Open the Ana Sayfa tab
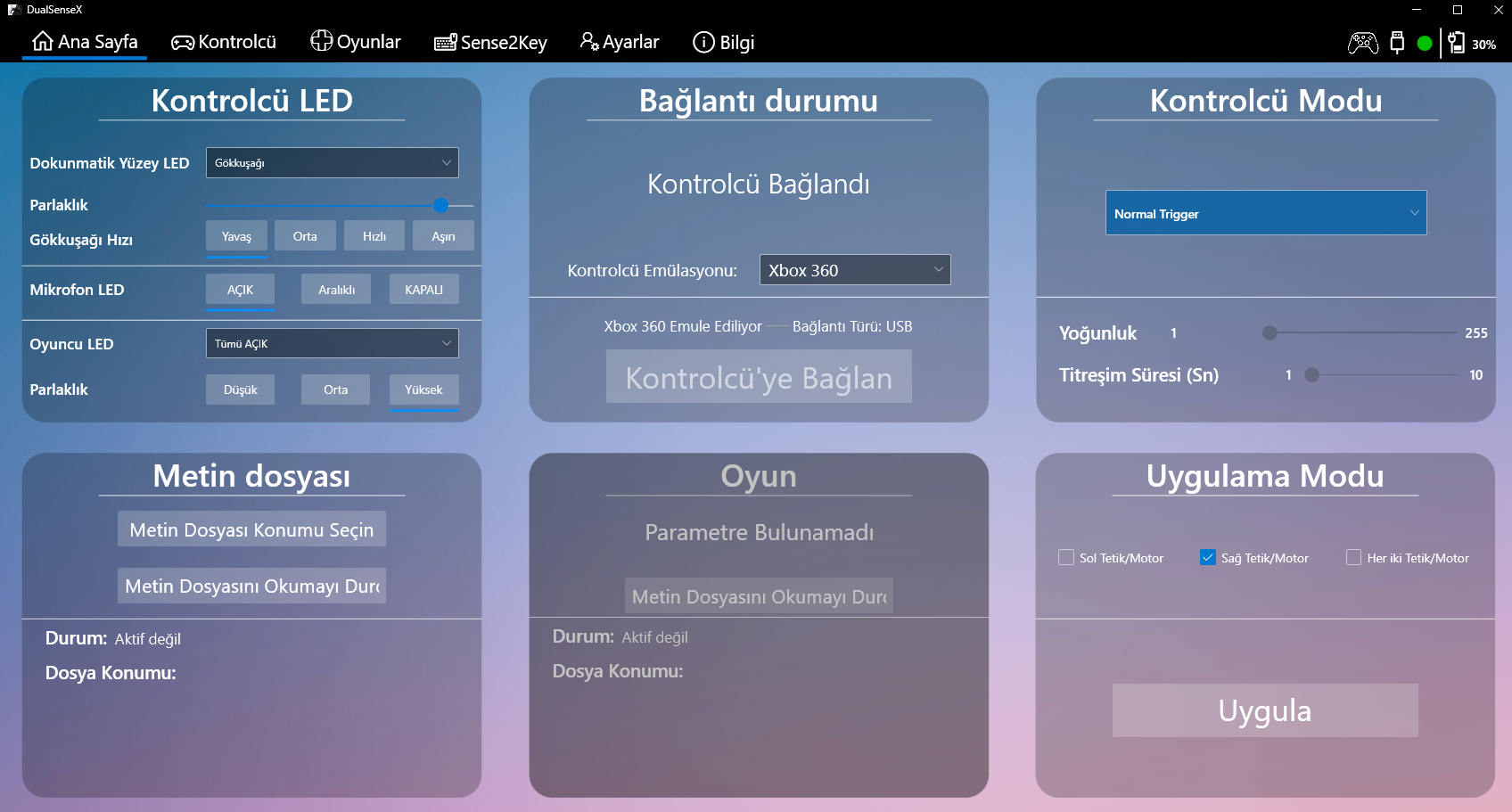Viewport: 1512px width, 812px height. click(x=85, y=42)
